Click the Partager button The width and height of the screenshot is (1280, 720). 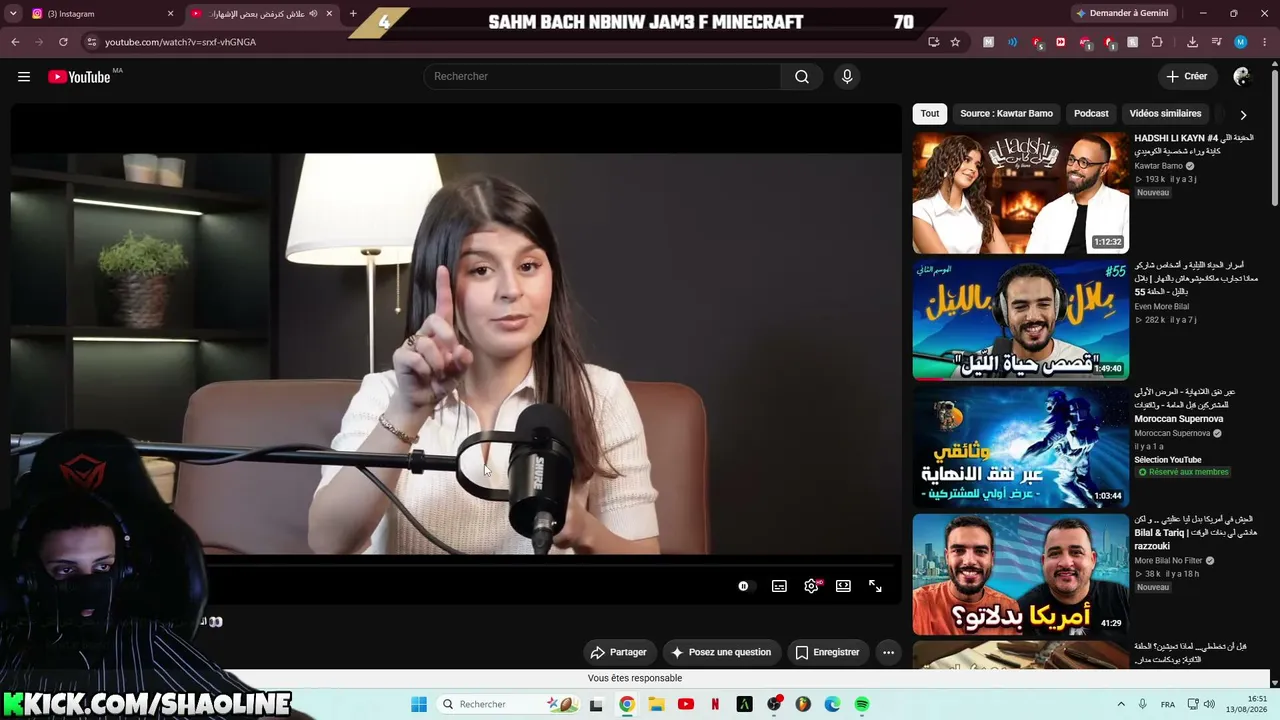click(619, 653)
